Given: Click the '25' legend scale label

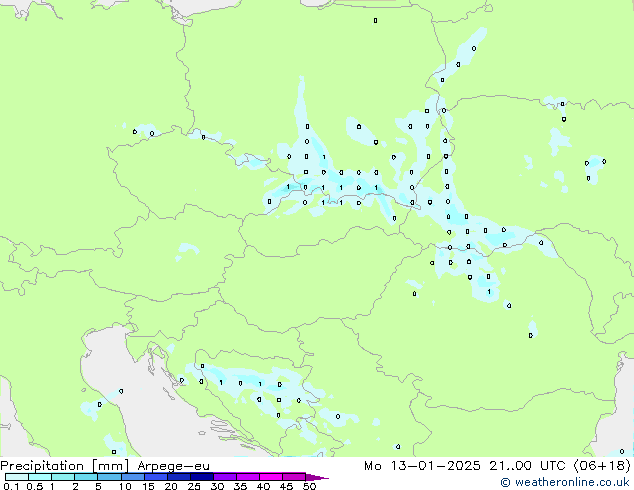Looking at the screenshot, I should coord(194,486).
